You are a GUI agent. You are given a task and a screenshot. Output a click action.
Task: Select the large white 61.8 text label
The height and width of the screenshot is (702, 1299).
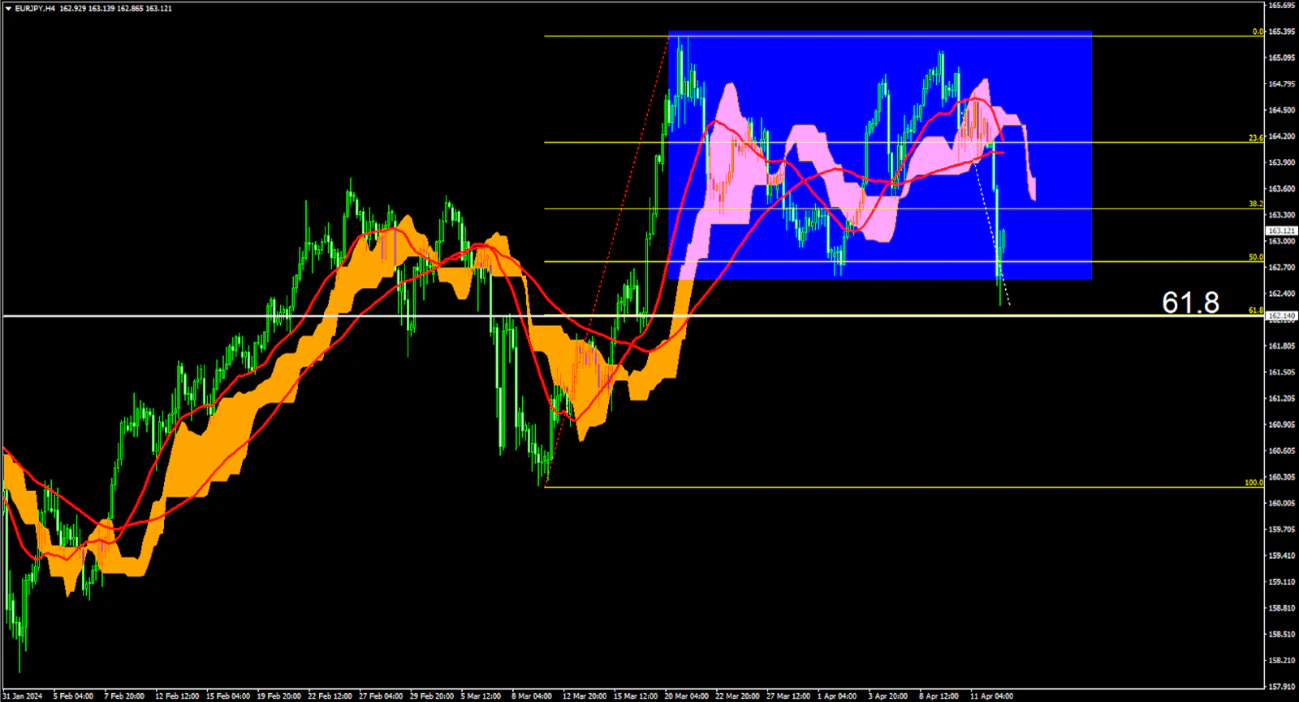pos(1190,303)
